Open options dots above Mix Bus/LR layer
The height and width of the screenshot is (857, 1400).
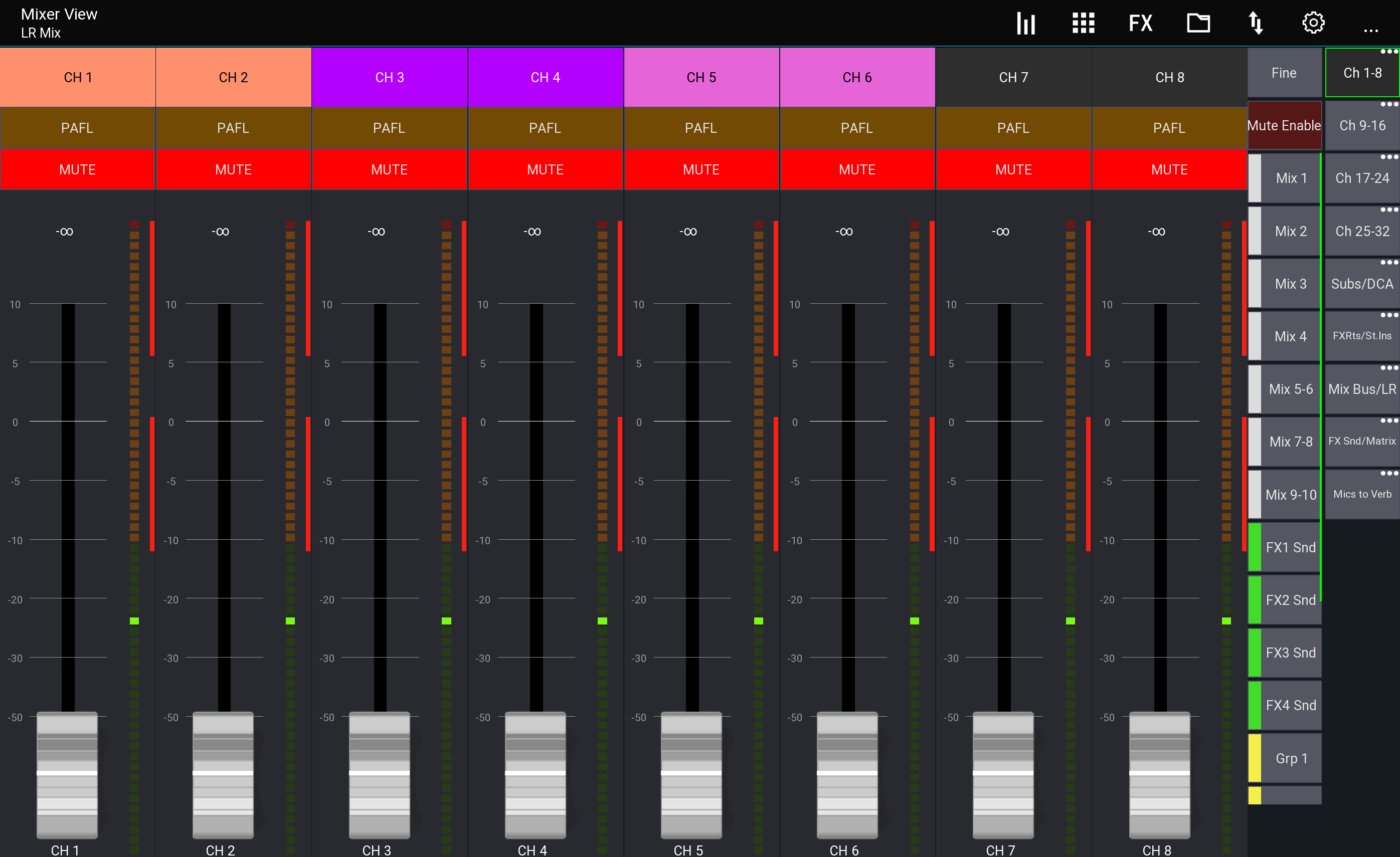[x=1389, y=368]
